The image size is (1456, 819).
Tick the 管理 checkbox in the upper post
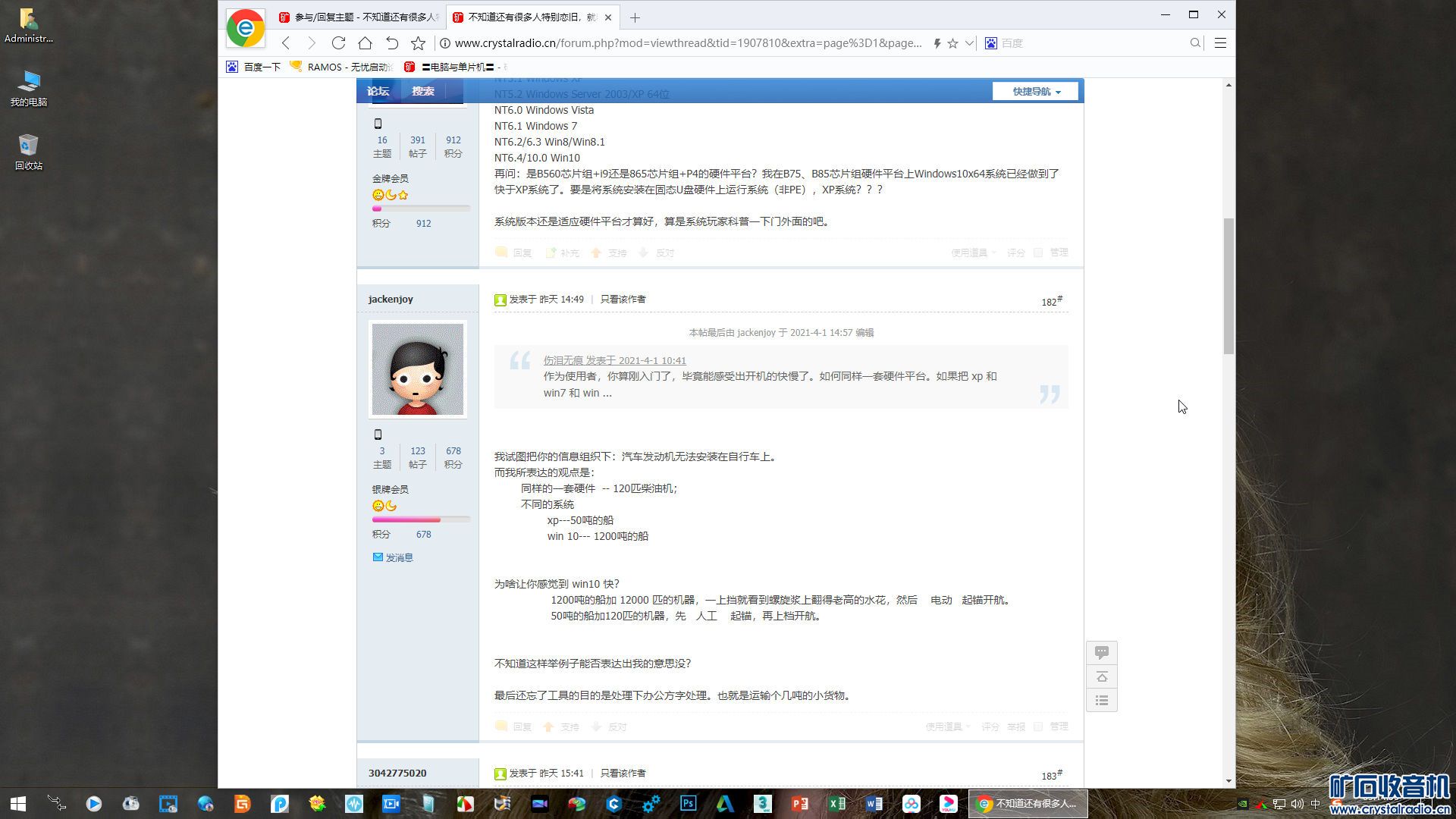point(1038,253)
